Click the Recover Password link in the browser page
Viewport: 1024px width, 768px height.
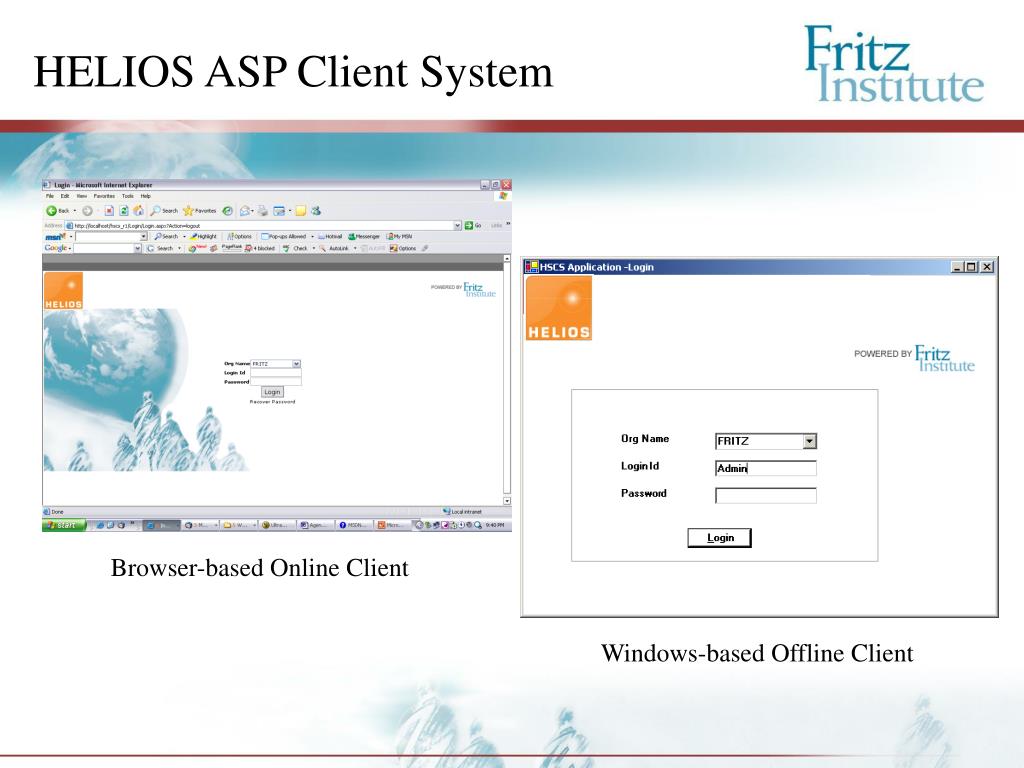[x=272, y=402]
